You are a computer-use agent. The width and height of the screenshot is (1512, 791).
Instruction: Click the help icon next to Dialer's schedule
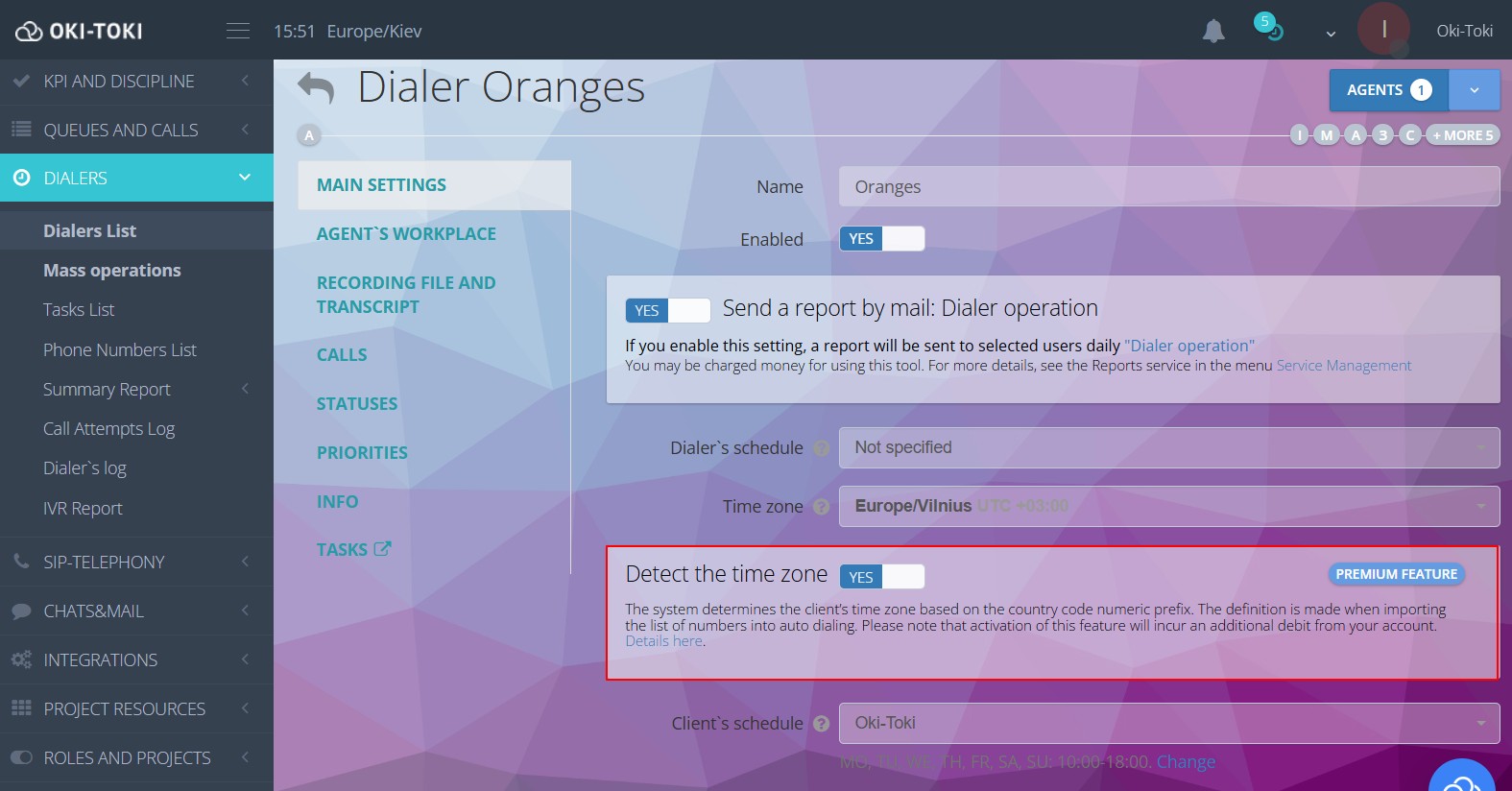click(x=821, y=448)
